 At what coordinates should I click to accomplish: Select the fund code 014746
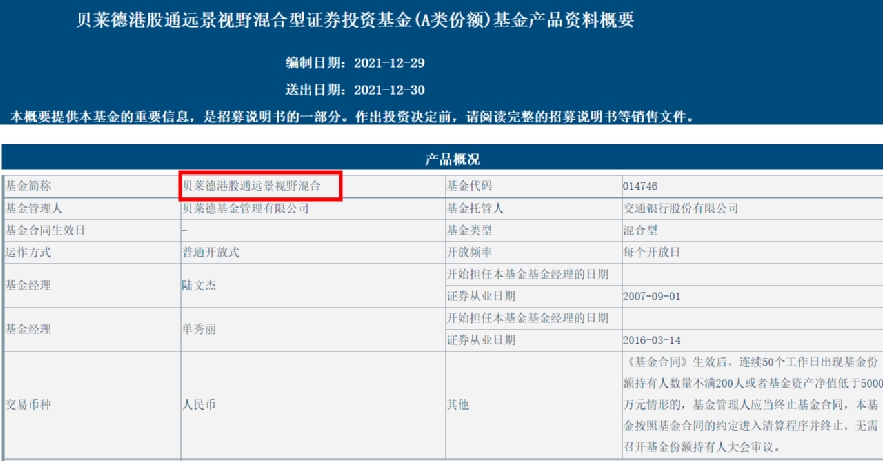click(x=640, y=186)
